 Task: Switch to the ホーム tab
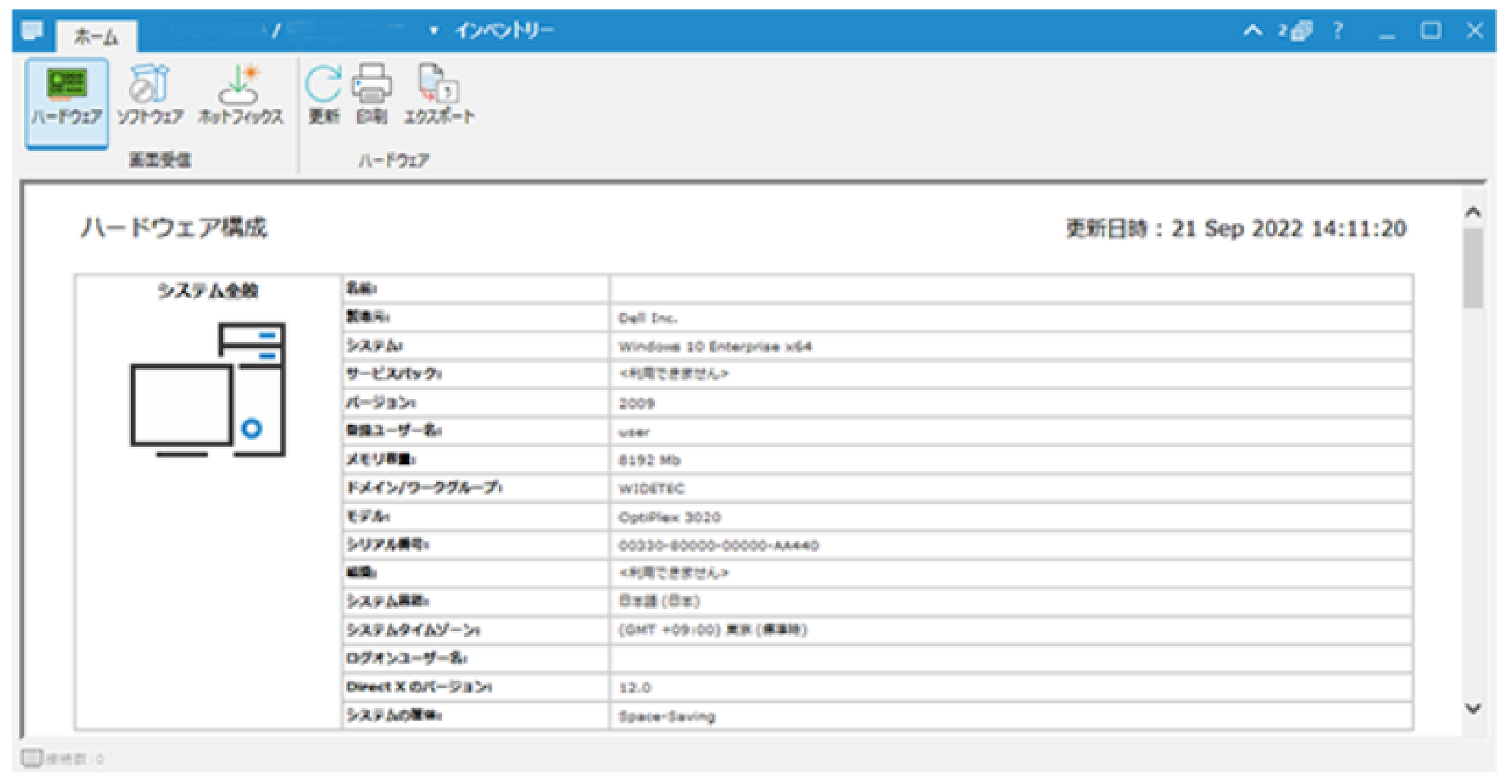coord(96,37)
